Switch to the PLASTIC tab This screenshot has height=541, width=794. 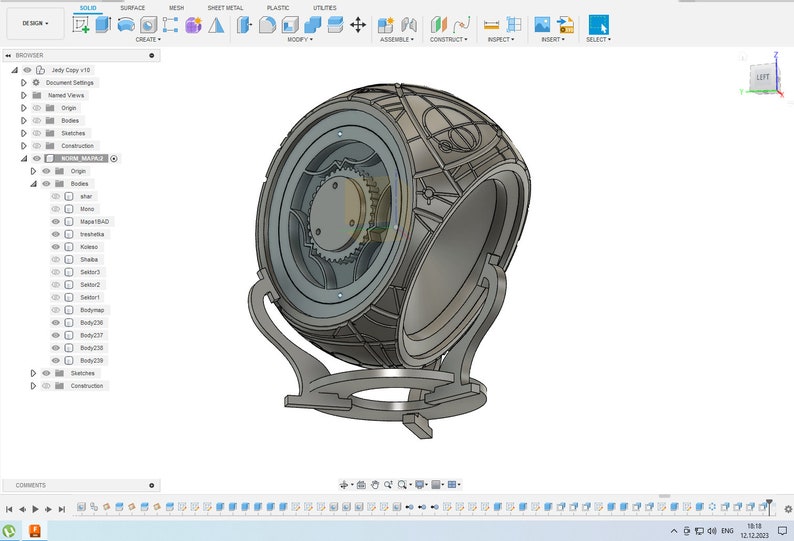(x=278, y=8)
